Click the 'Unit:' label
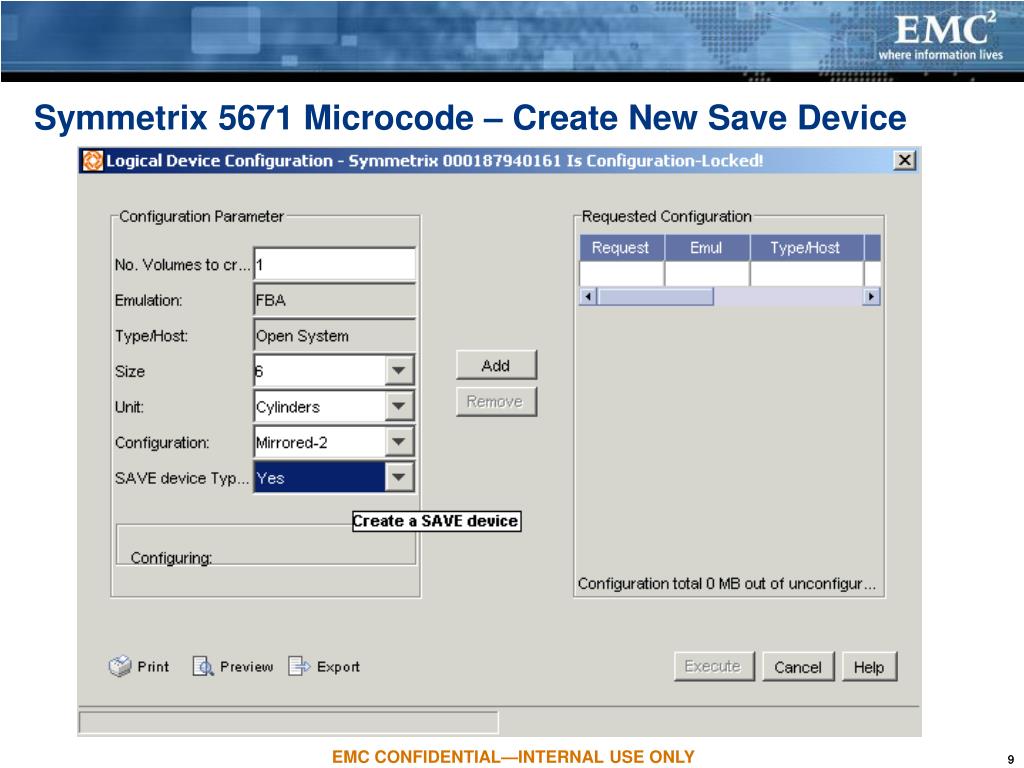Image resolution: width=1024 pixels, height=768 pixels. click(x=129, y=407)
